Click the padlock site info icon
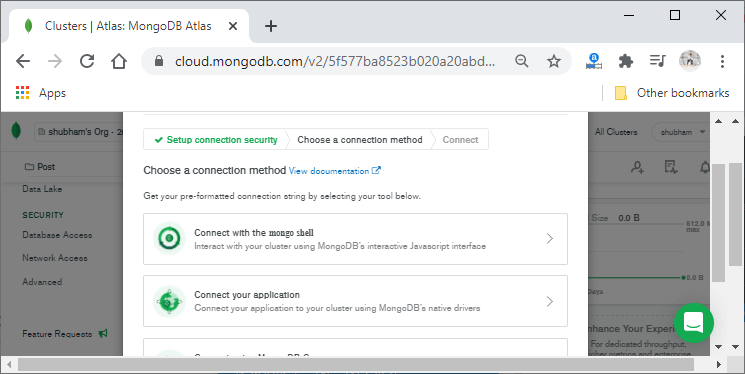Screen dimensions: 745x374 click(159, 61)
